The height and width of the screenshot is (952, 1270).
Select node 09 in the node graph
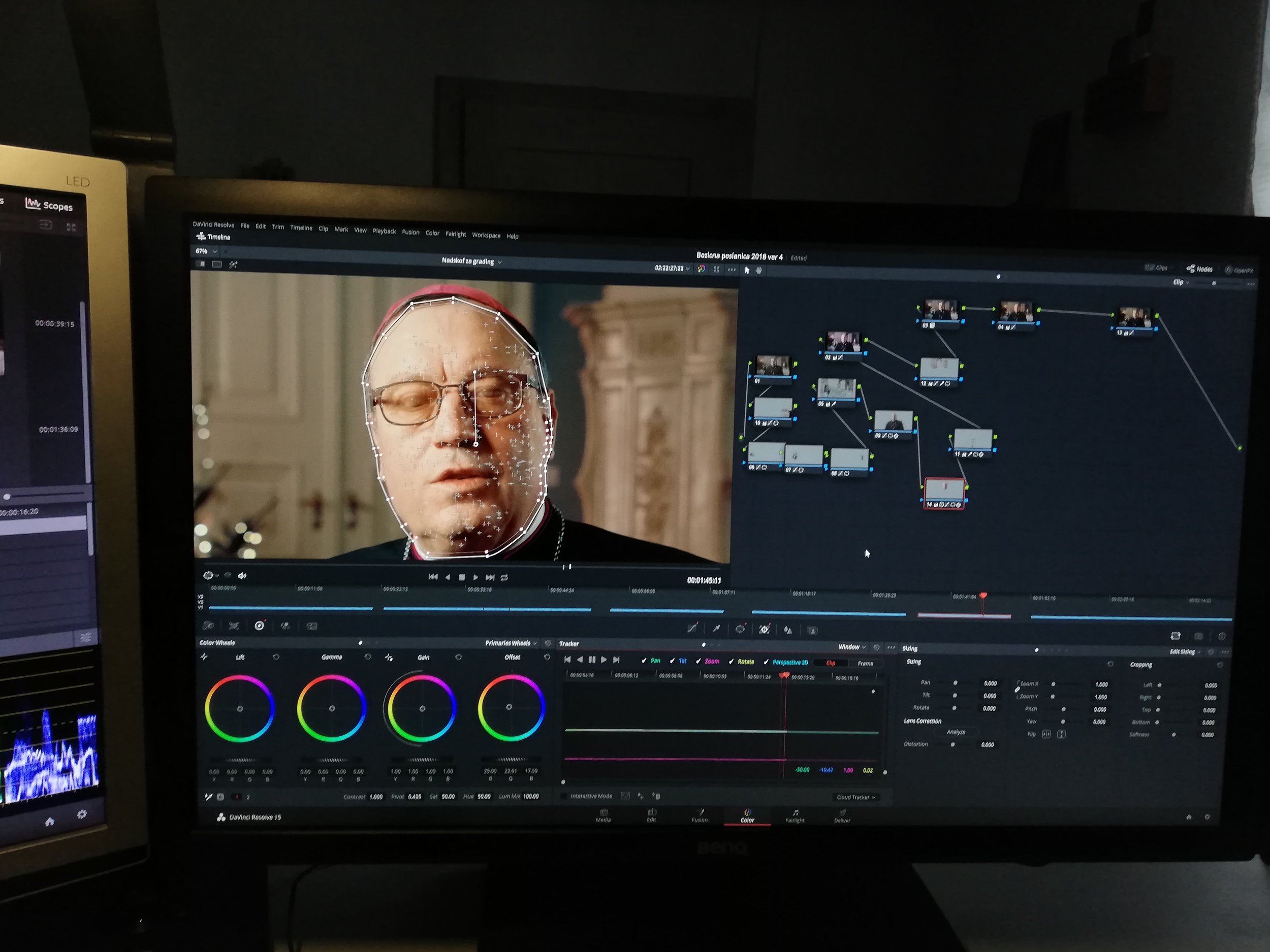point(894,425)
